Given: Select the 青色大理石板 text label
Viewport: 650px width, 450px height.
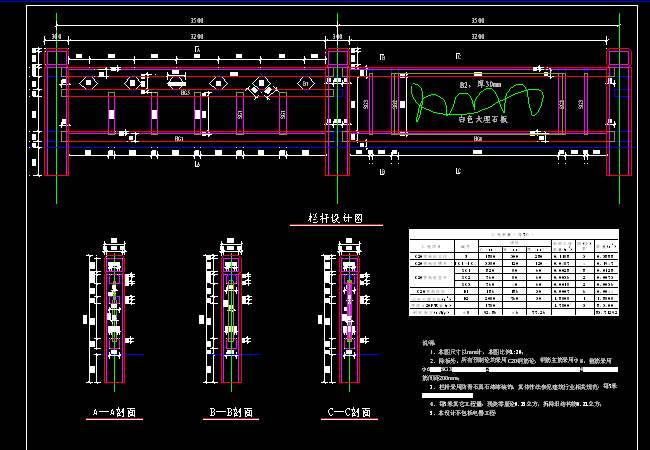Looking at the screenshot, I should tap(483, 118).
